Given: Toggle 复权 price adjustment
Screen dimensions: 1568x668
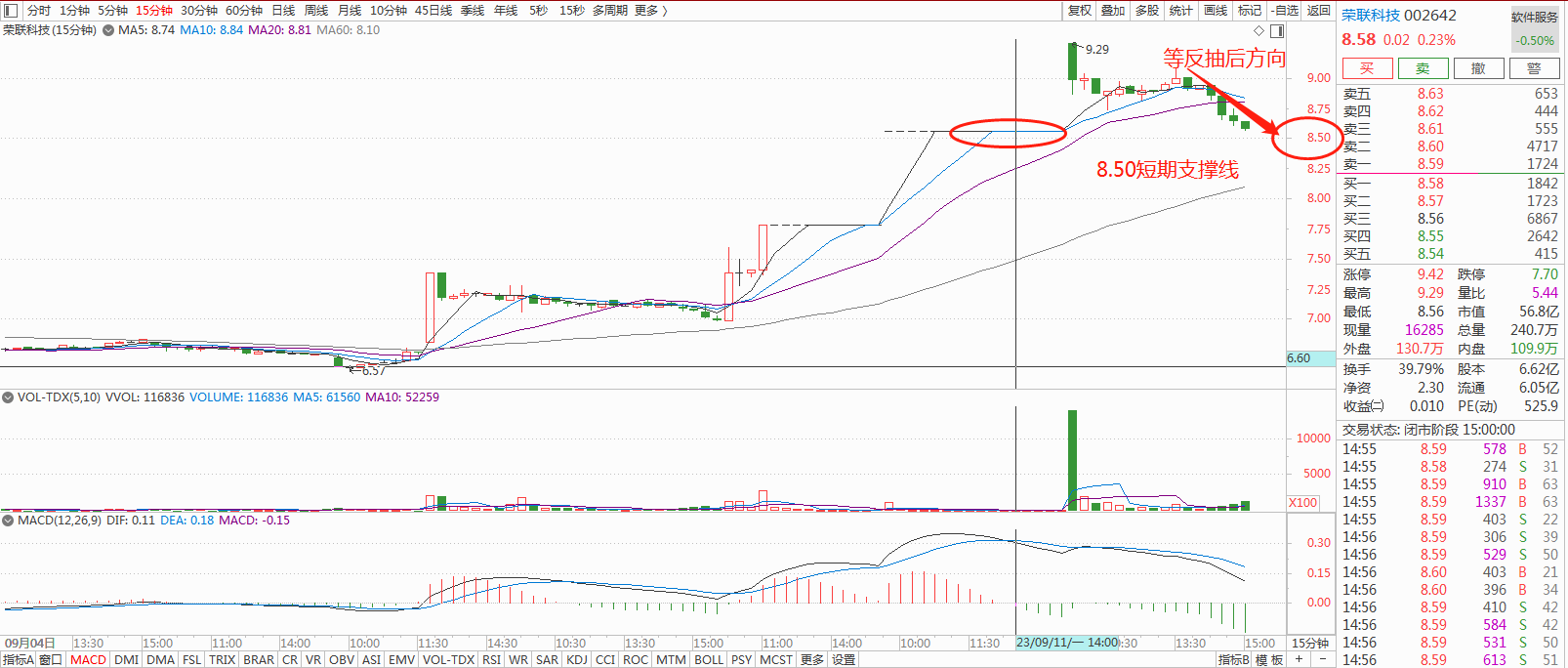Looking at the screenshot, I should [x=1079, y=10].
